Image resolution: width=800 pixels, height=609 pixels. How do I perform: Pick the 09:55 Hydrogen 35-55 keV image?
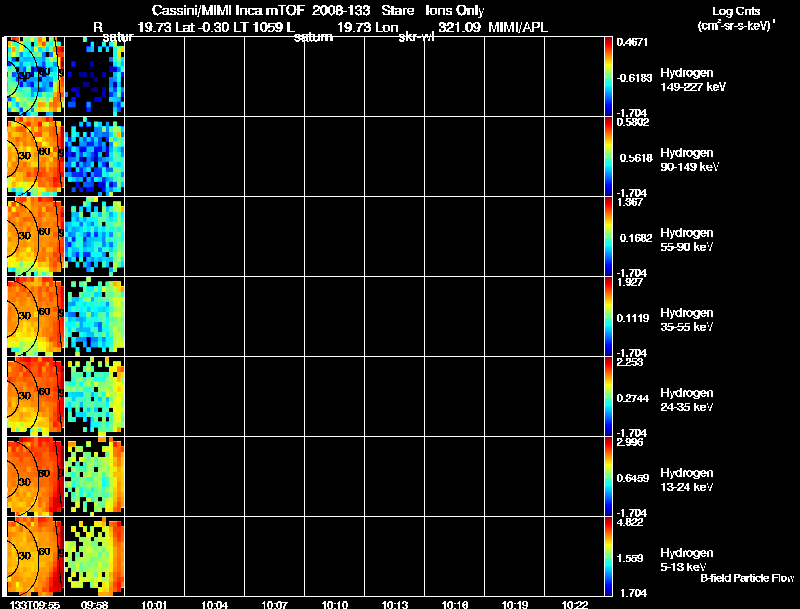click(x=35, y=316)
